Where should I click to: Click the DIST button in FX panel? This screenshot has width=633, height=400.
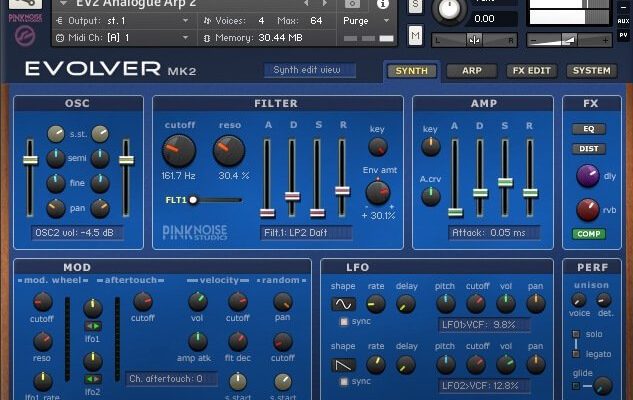(x=588, y=149)
